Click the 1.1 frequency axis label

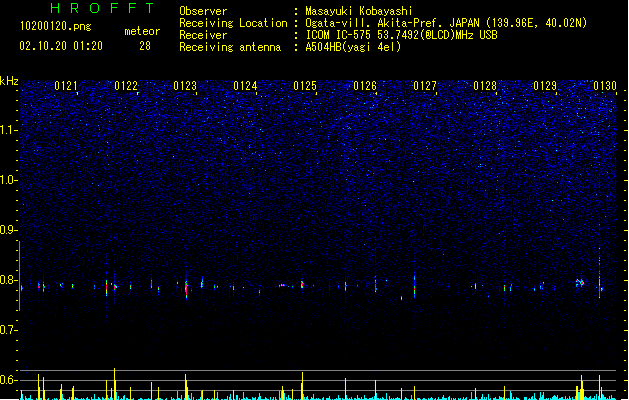[x=8, y=130]
